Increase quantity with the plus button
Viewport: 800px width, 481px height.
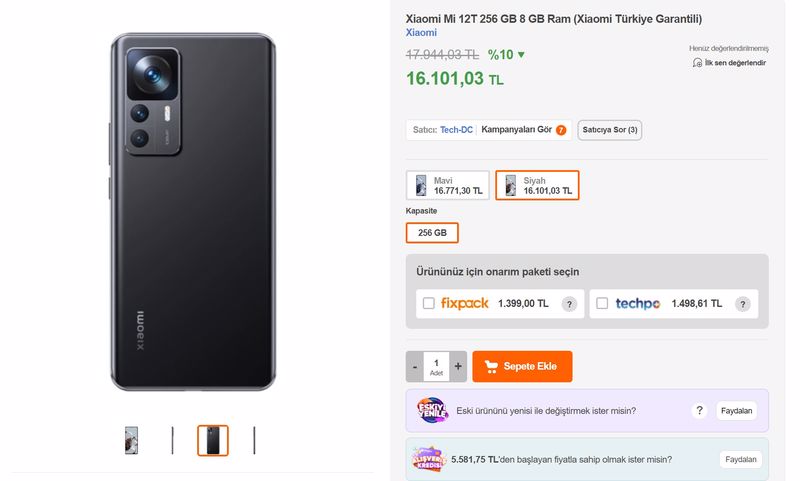tap(458, 366)
